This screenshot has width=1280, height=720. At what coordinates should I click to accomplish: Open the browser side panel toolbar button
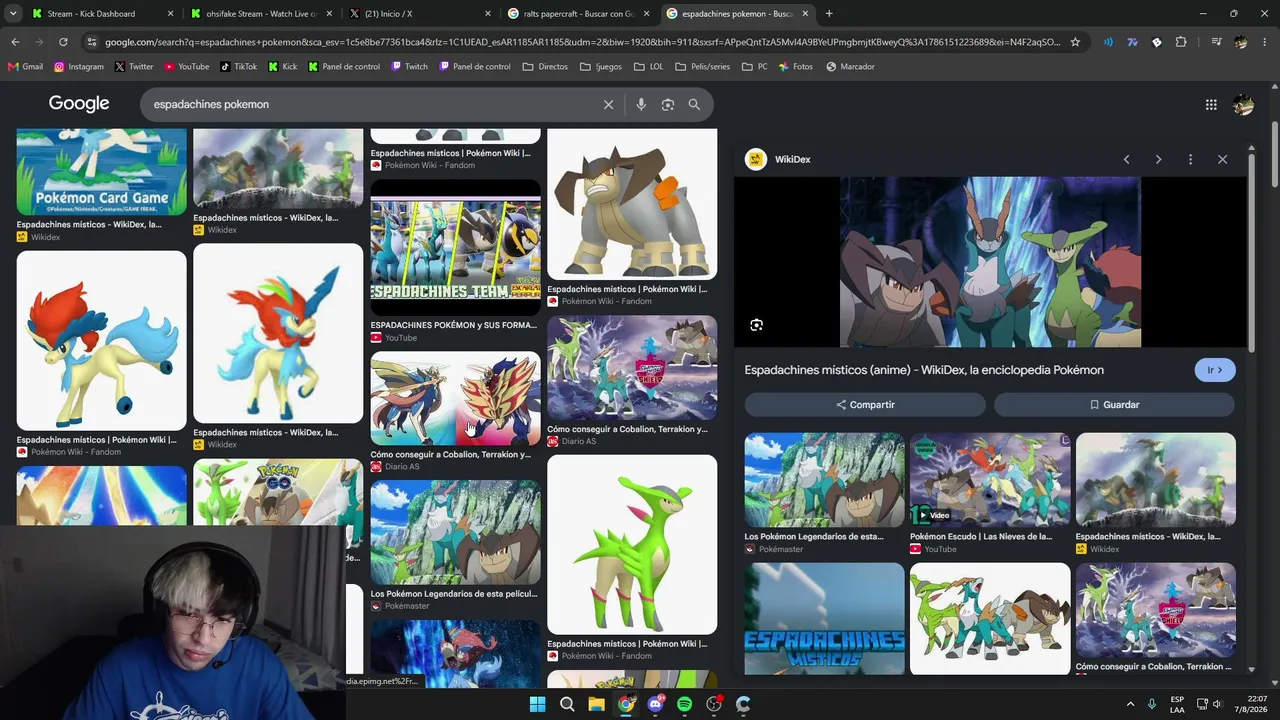[1216, 42]
